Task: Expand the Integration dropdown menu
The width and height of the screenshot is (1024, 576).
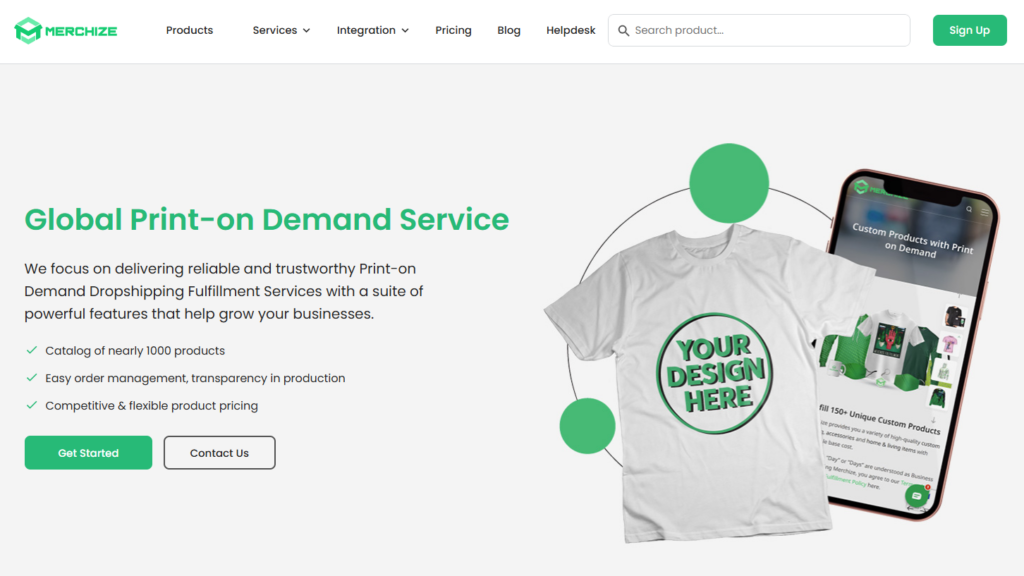Action: tap(372, 31)
